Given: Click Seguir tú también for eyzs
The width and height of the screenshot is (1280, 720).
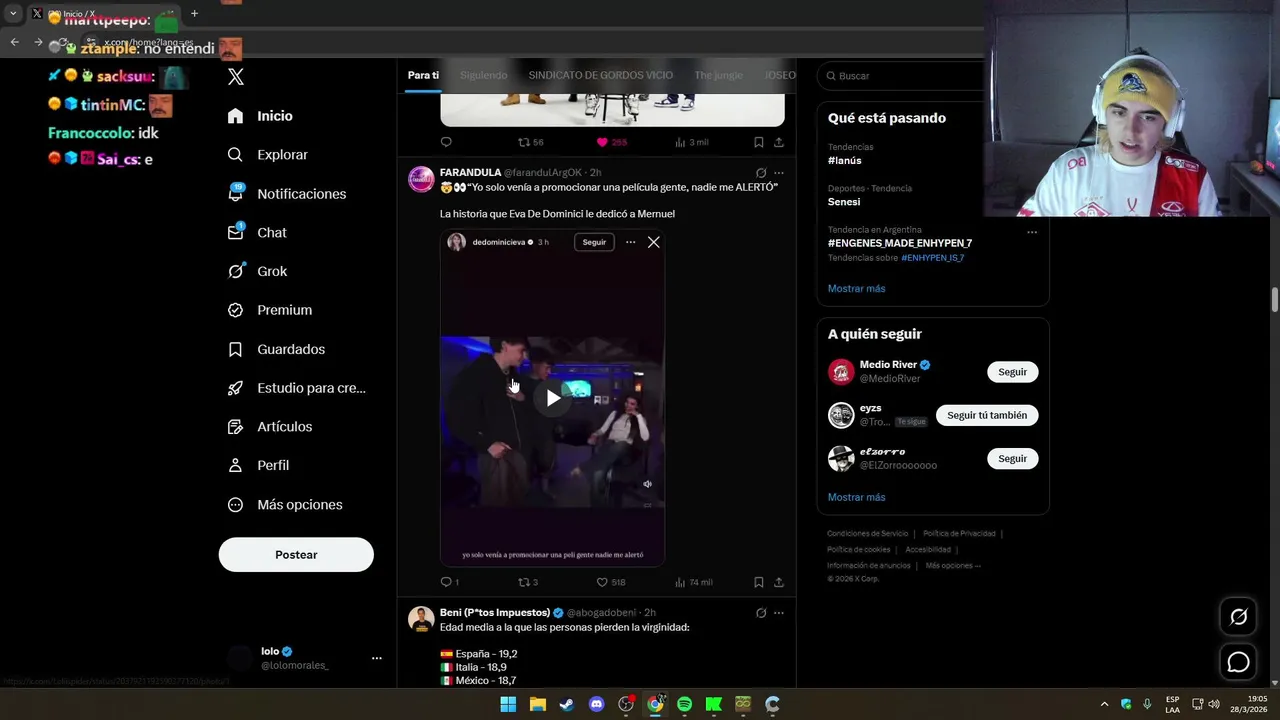Looking at the screenshot, I should (x=987, y=415).
